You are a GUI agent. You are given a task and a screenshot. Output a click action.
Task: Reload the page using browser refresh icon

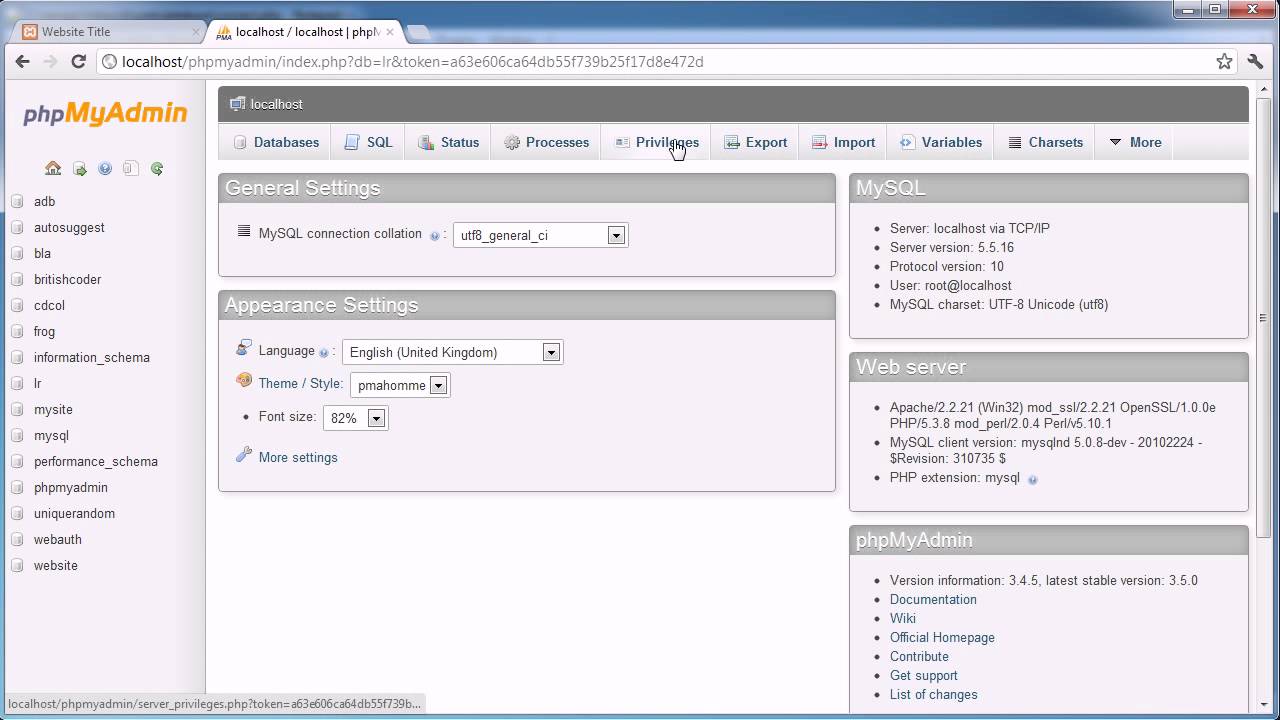(78, 61)
